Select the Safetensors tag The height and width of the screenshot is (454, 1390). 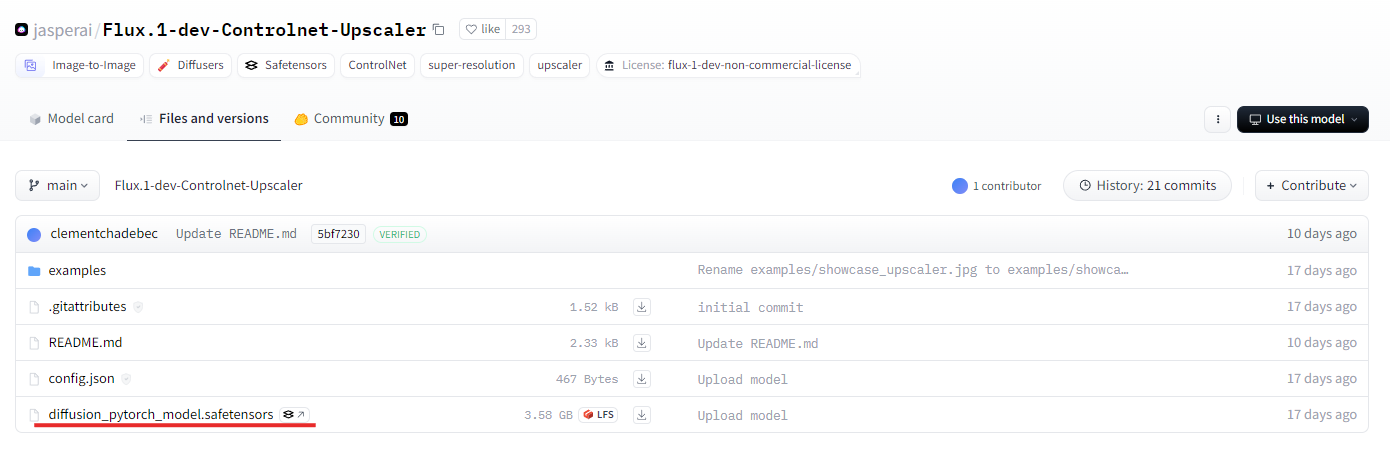pyautogui.click(x=286, y=65)
